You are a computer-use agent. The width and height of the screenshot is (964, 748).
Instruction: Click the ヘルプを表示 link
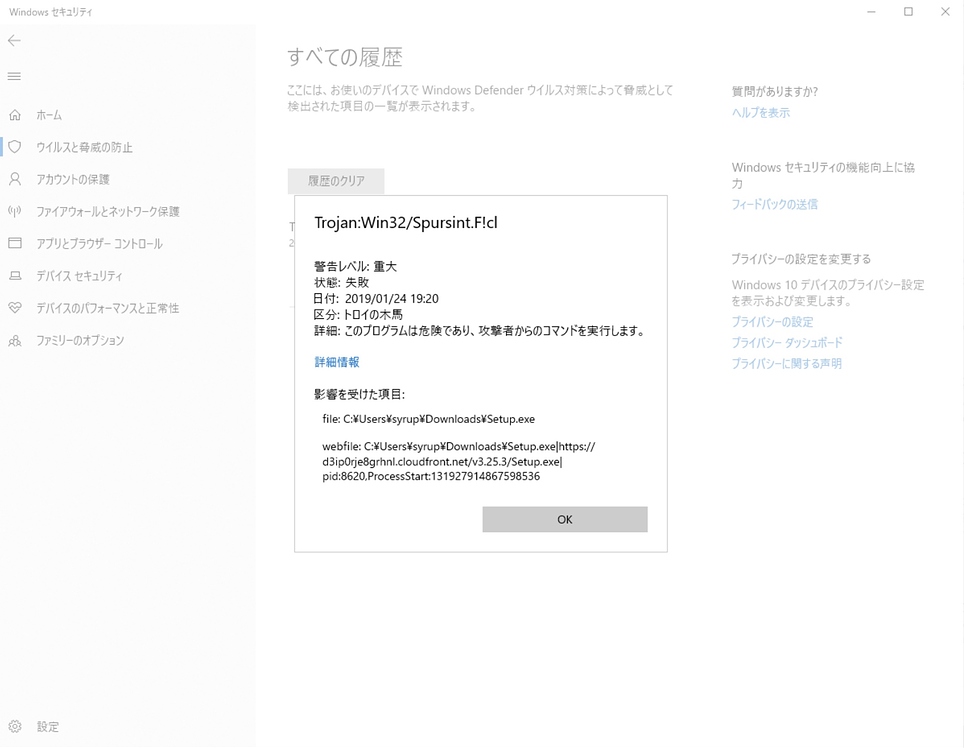click(761, 112)
